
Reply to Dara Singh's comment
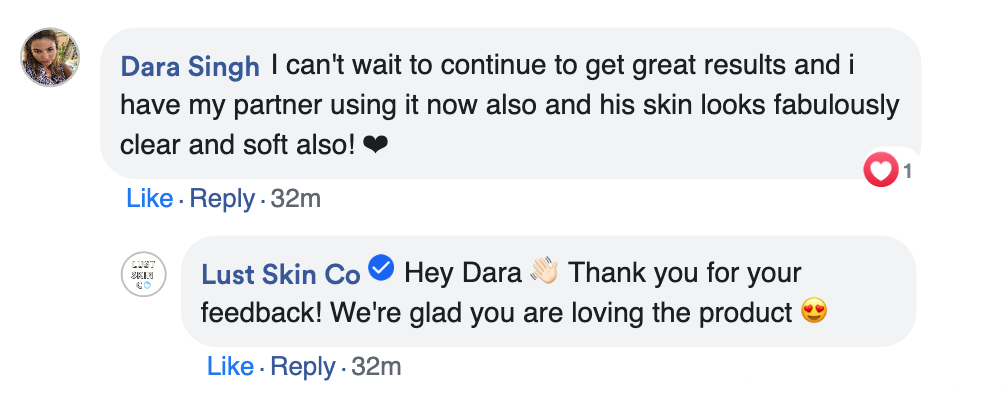(222, 199)
